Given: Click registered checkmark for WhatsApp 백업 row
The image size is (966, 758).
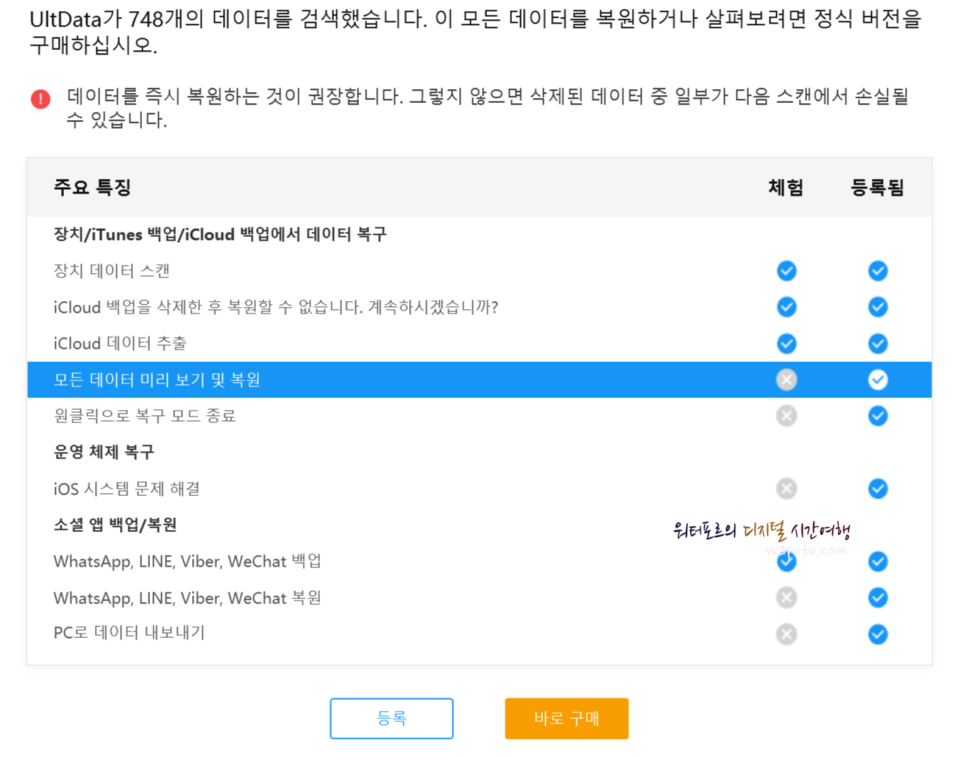Looking at the screenshot, I should click(877, 561).
